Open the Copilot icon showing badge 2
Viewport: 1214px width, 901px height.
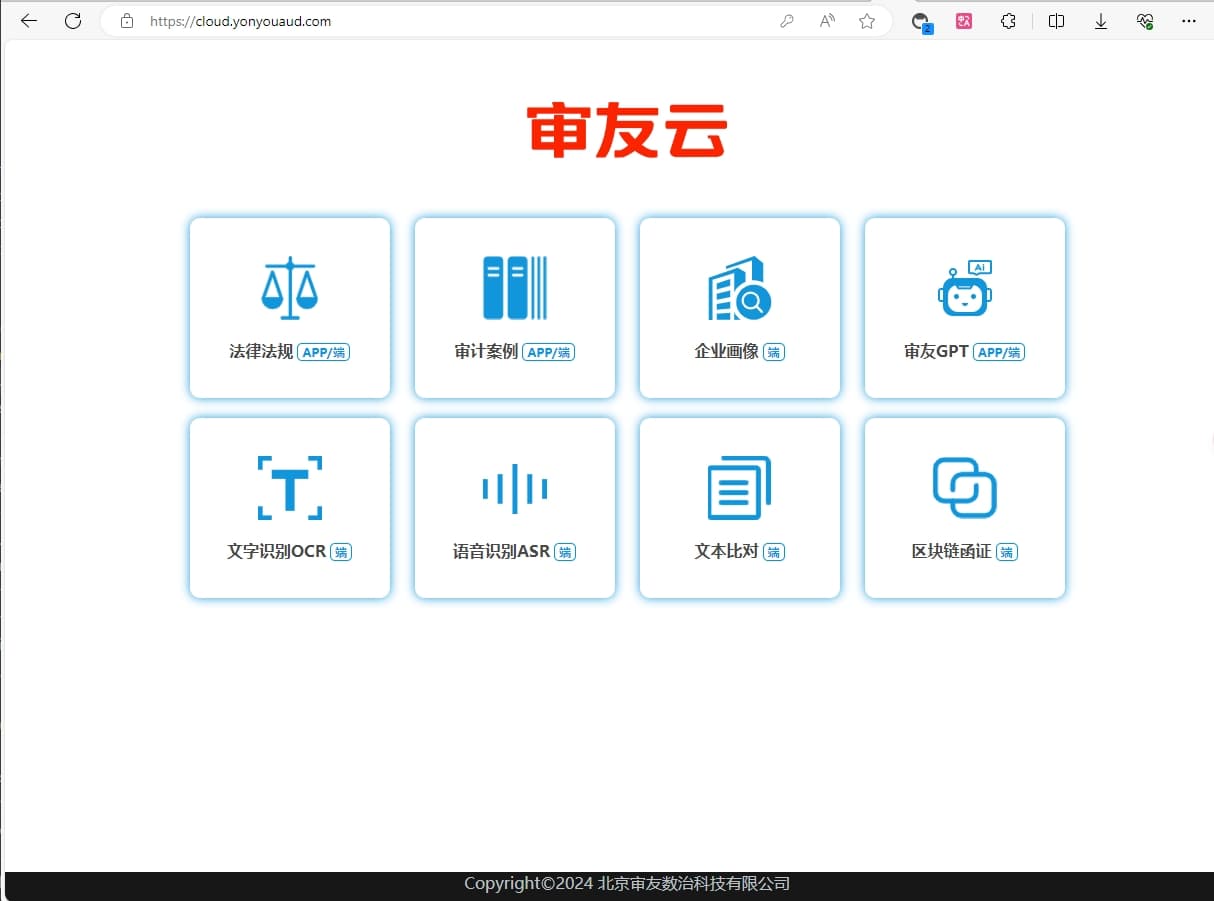pos(920,21)
